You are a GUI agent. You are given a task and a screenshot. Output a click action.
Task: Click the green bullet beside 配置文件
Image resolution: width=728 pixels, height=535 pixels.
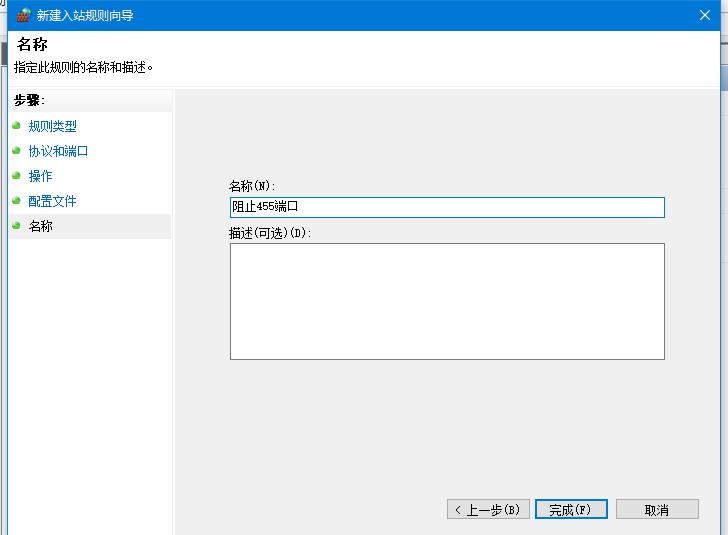(16, 201)
